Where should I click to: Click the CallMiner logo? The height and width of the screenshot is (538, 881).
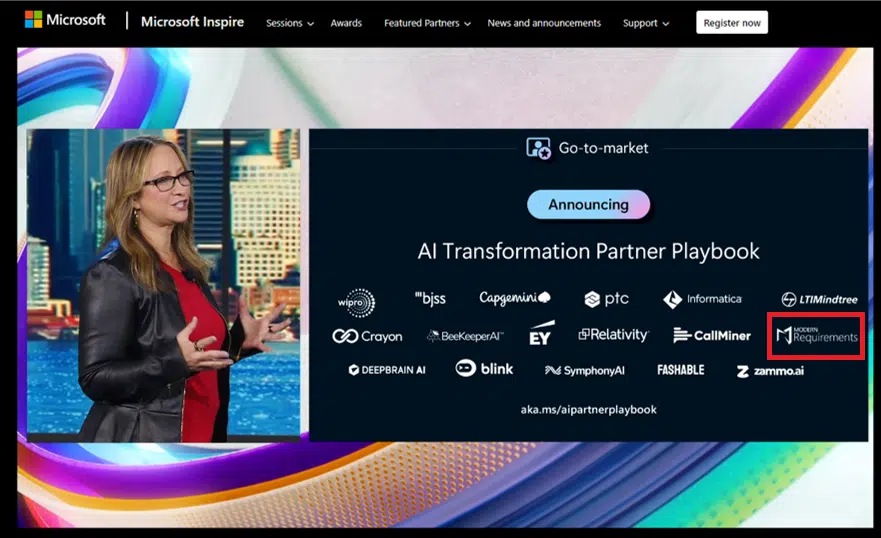(x=711, y=336)
